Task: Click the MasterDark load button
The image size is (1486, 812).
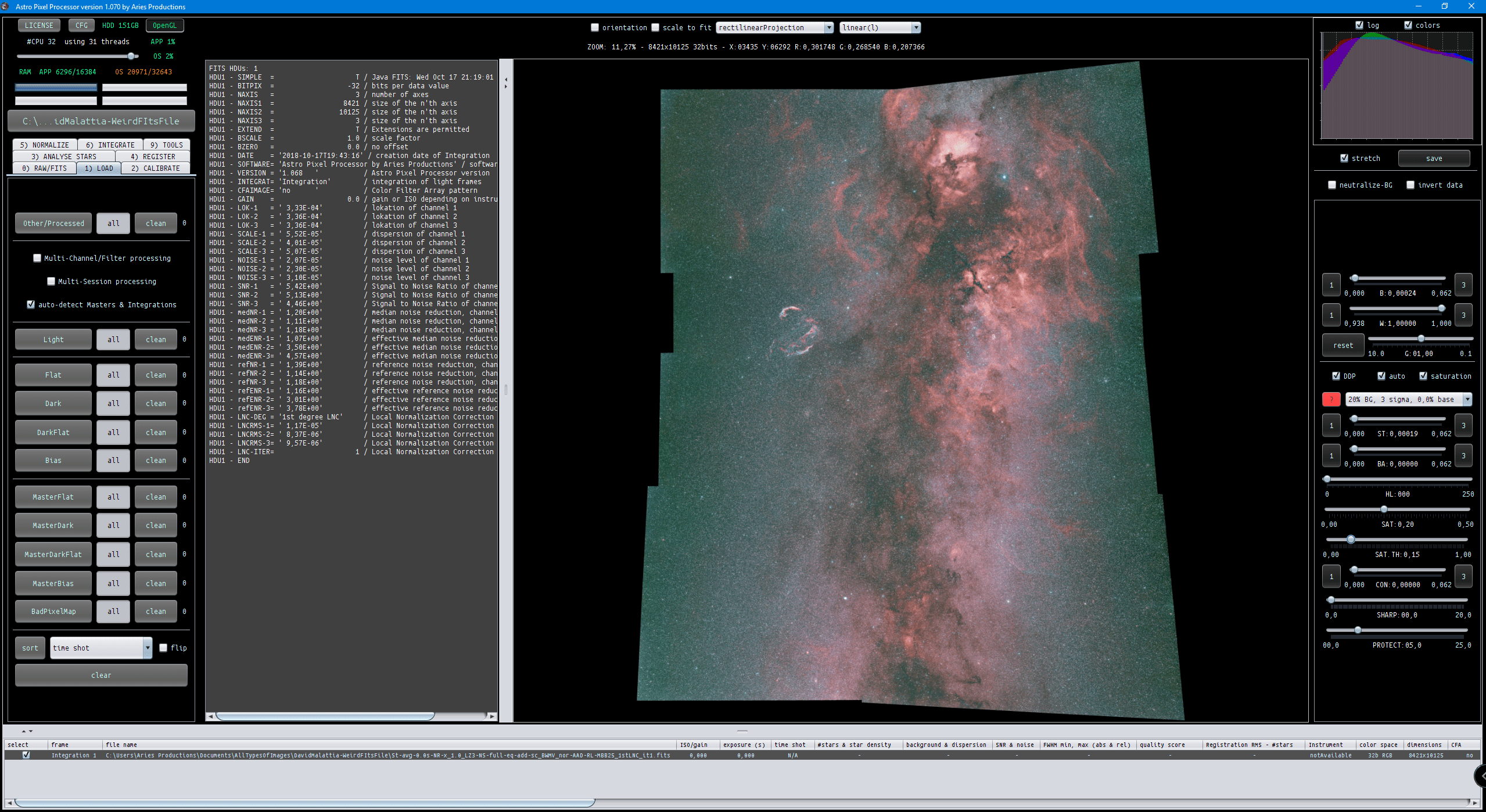Action: click(x=53, y=525)
